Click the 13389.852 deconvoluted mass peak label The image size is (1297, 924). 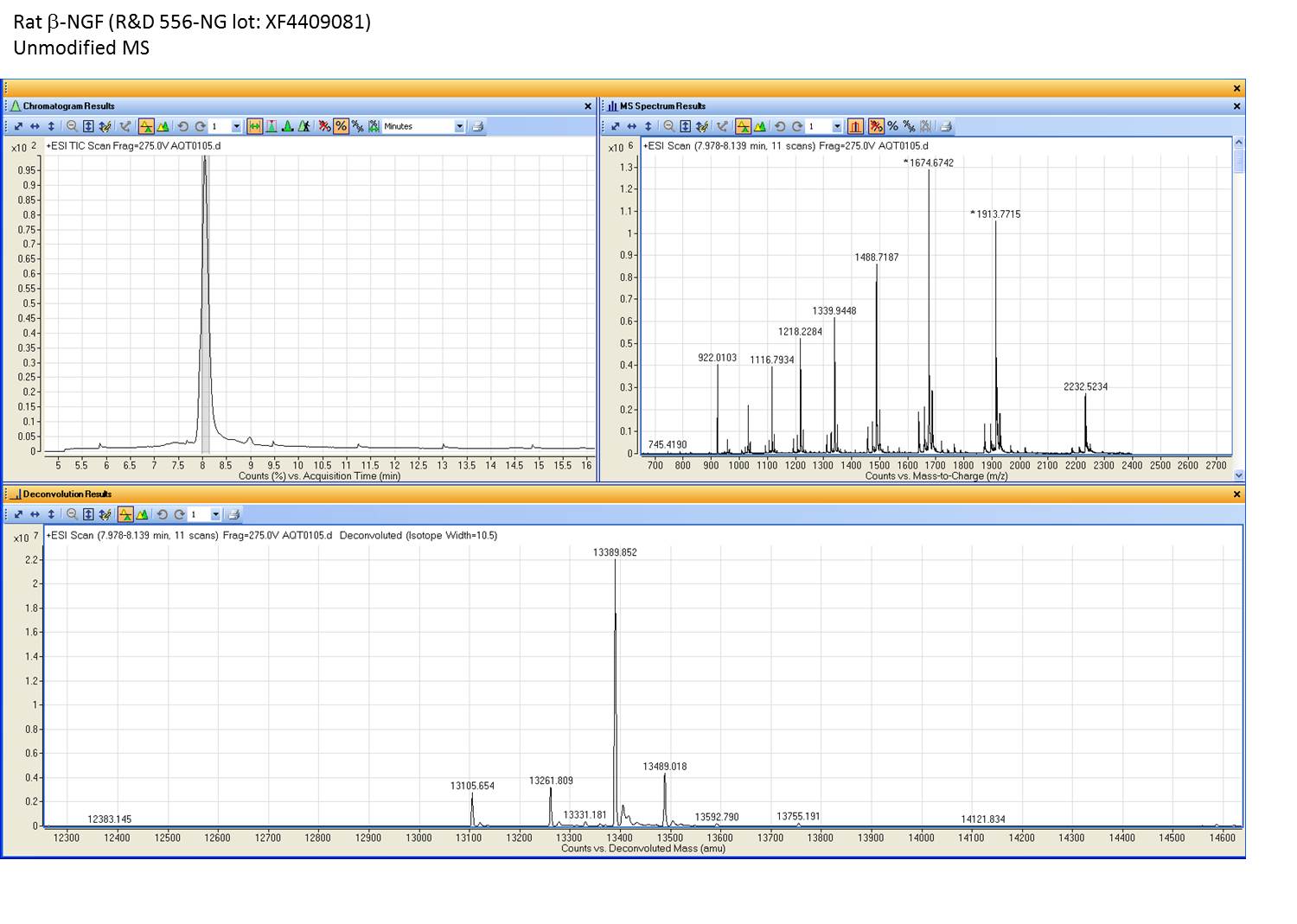(615, 552)
